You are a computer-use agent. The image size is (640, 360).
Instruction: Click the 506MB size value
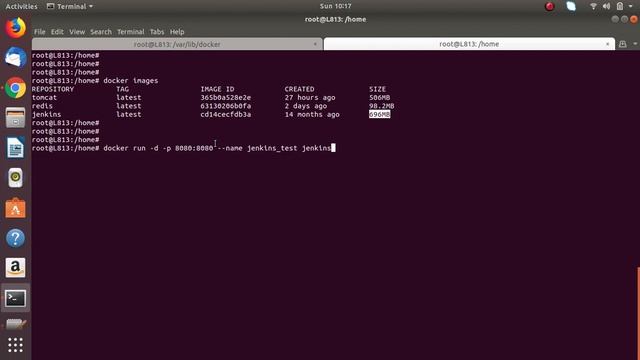click(380, 98)
